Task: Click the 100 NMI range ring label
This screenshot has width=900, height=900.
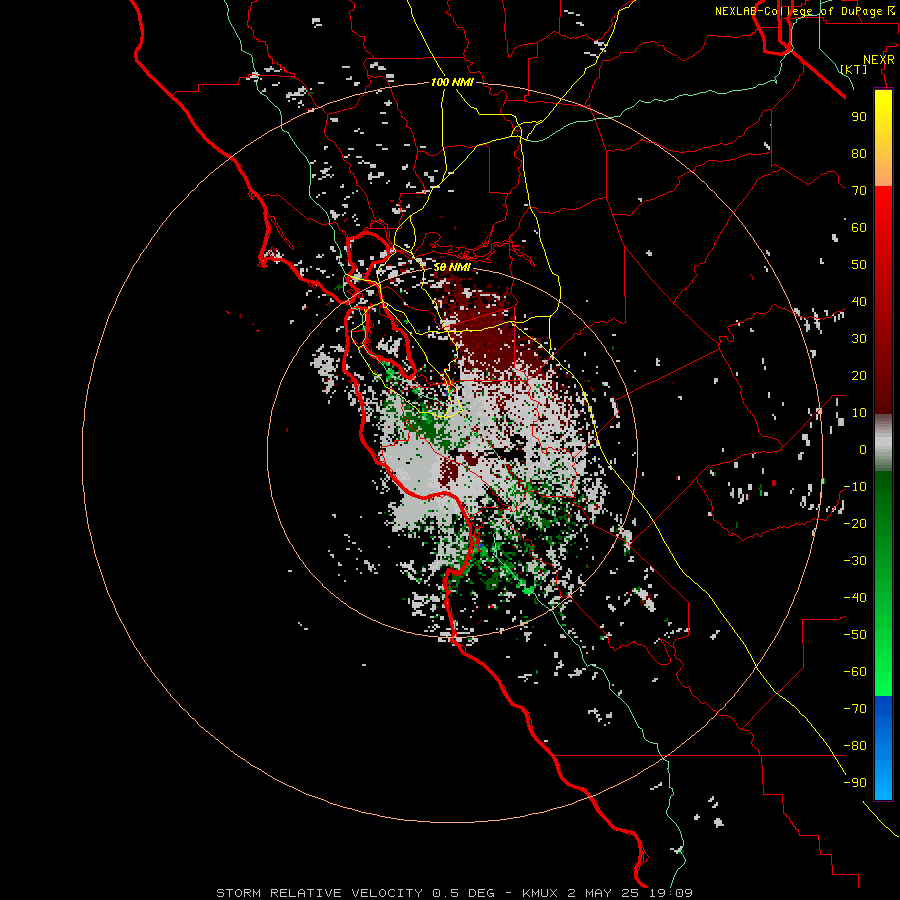Action: coord(452,82)
